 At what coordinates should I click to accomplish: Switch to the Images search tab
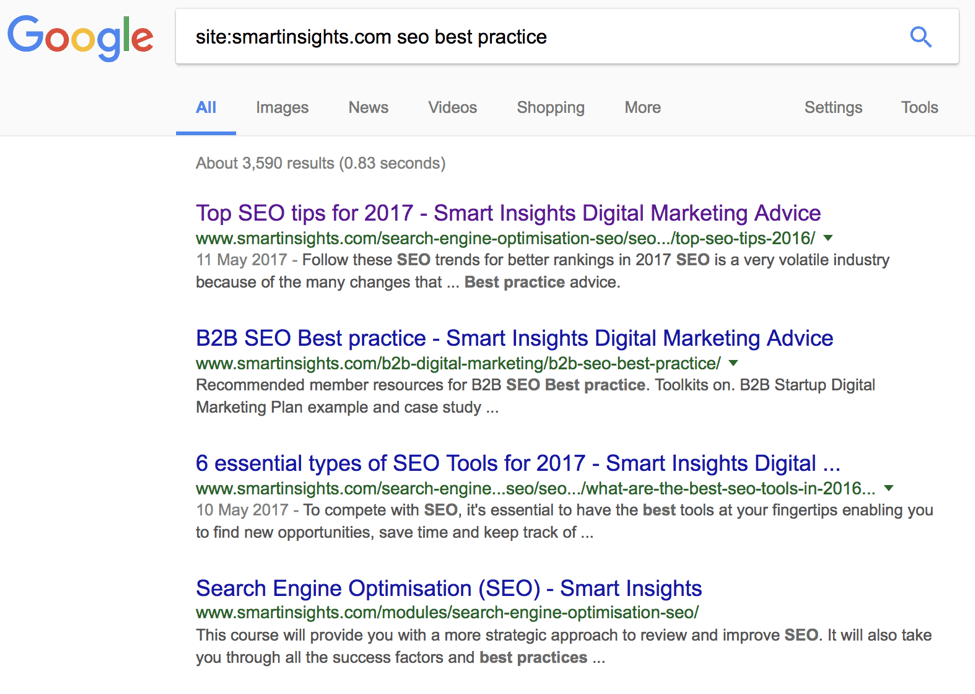pyautogui.click(x=281, y=107)
